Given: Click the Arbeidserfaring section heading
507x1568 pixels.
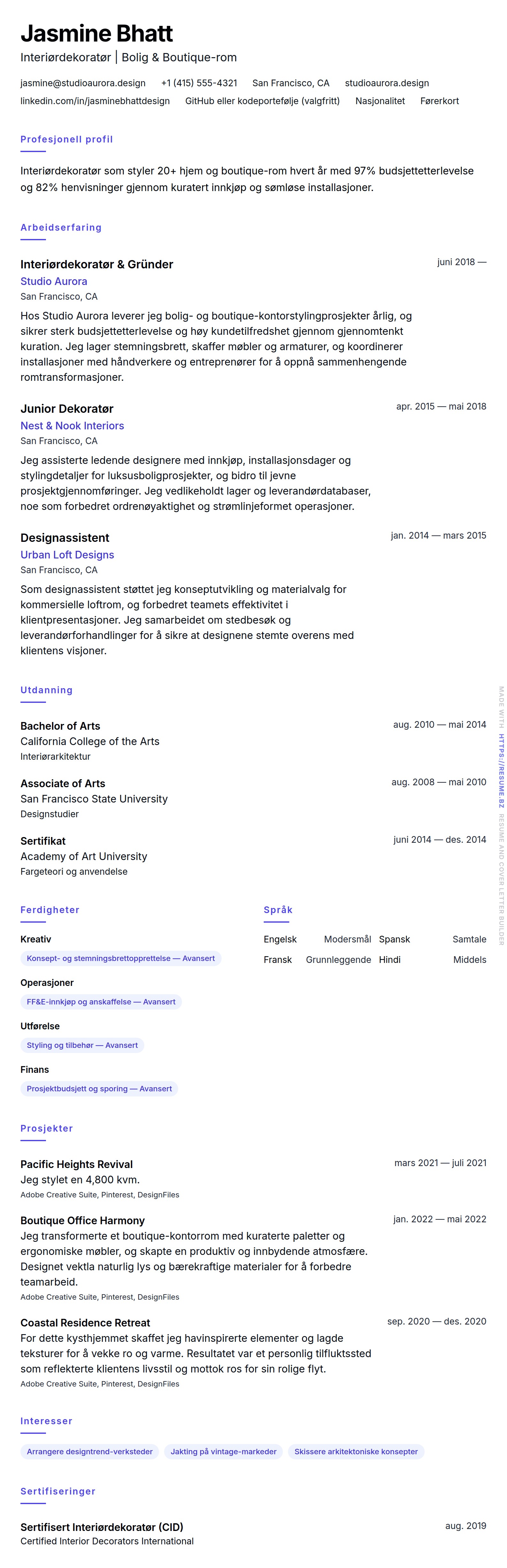Looking at the screenshot, I should 61,228.
